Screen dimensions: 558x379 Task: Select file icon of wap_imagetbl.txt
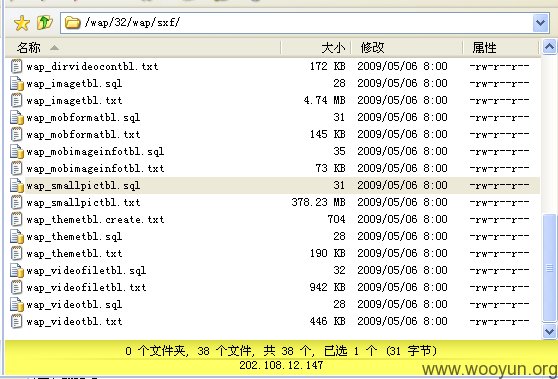[x=16, y=101]
